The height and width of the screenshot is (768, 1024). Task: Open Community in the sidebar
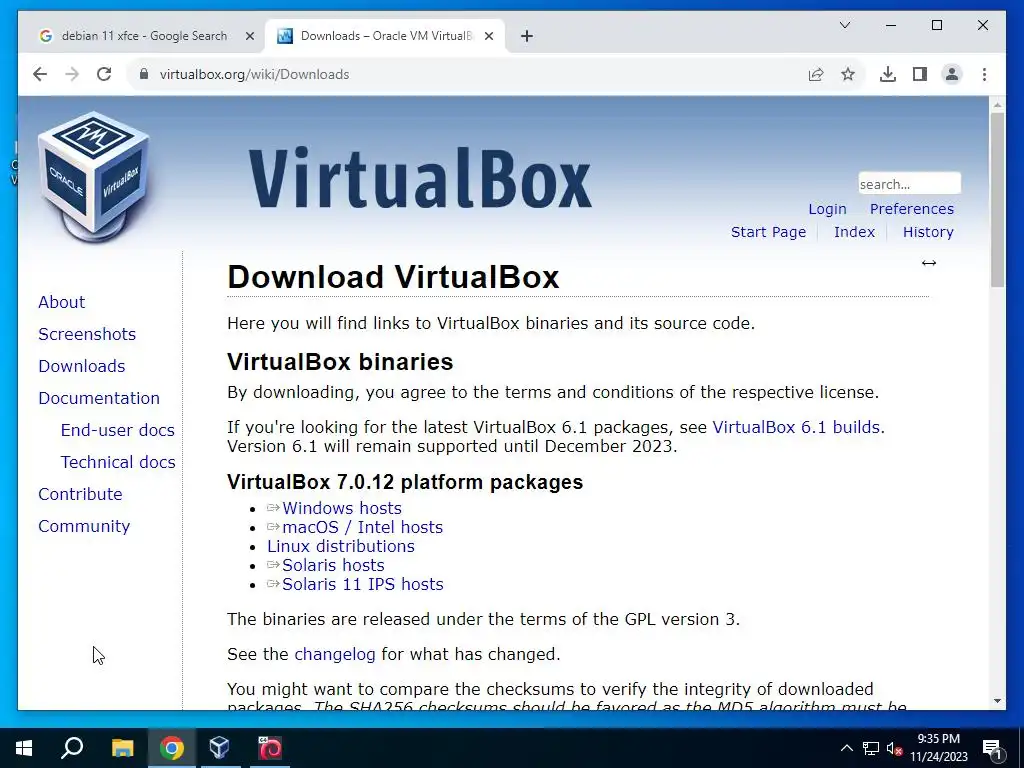pos(84,526)
